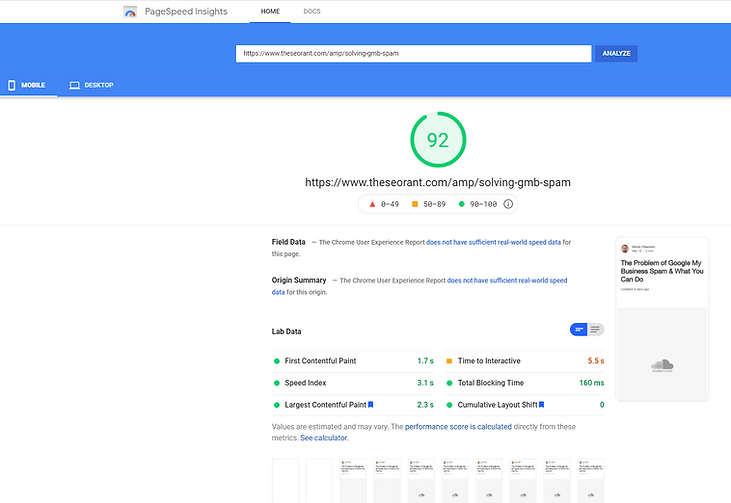Click the 5.5 s Time to Interactive value
731x503 pixels.
[x=596, y=361]
